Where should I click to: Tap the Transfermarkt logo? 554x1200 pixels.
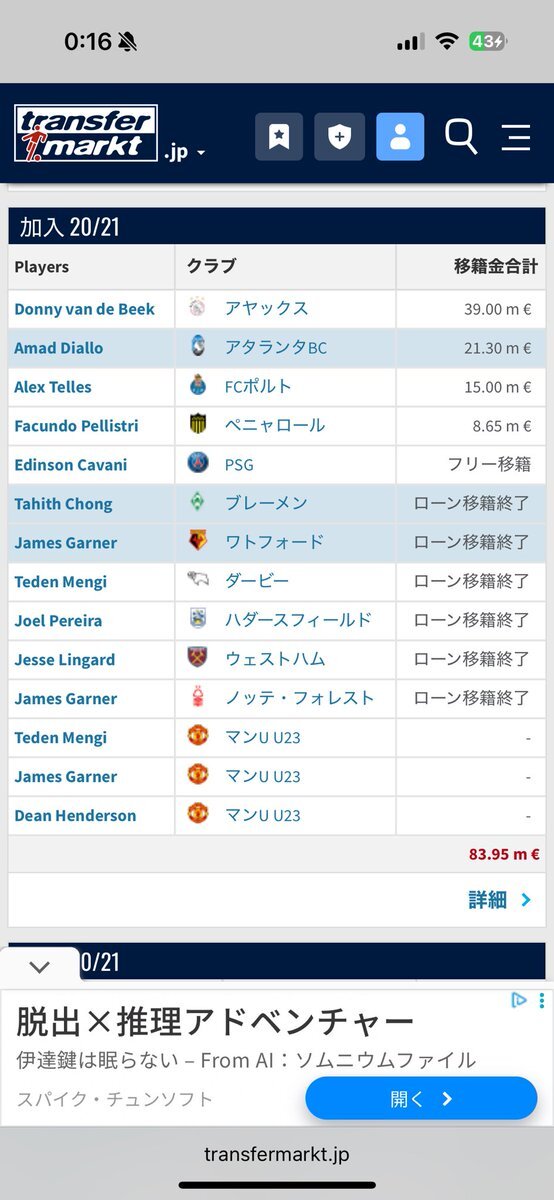tap(86, 134)
